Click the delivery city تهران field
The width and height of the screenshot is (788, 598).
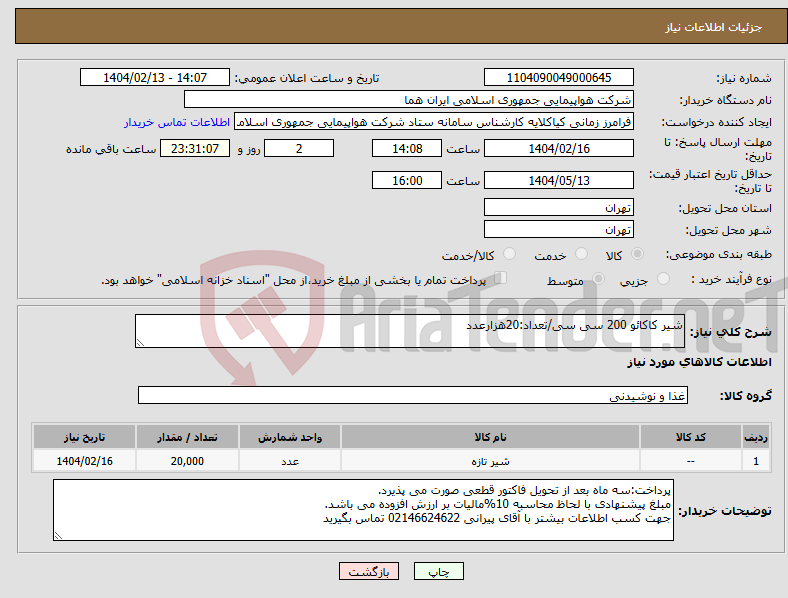click(558, 229)
